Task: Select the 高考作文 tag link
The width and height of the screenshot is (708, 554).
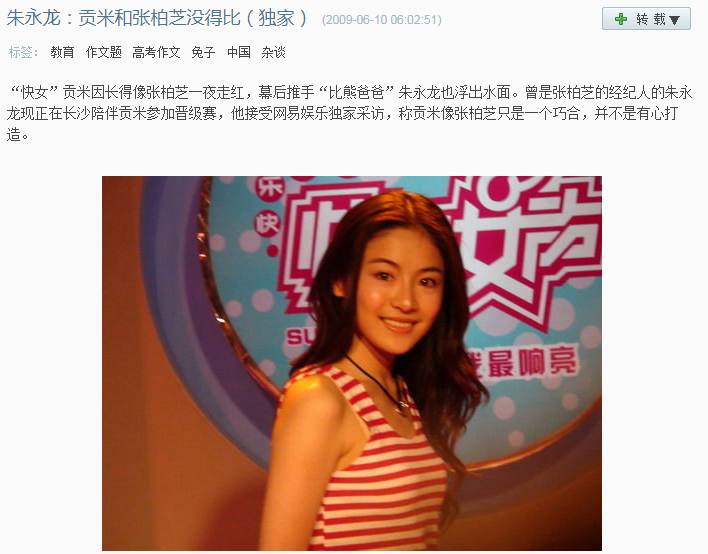Action: pos(156,52)
